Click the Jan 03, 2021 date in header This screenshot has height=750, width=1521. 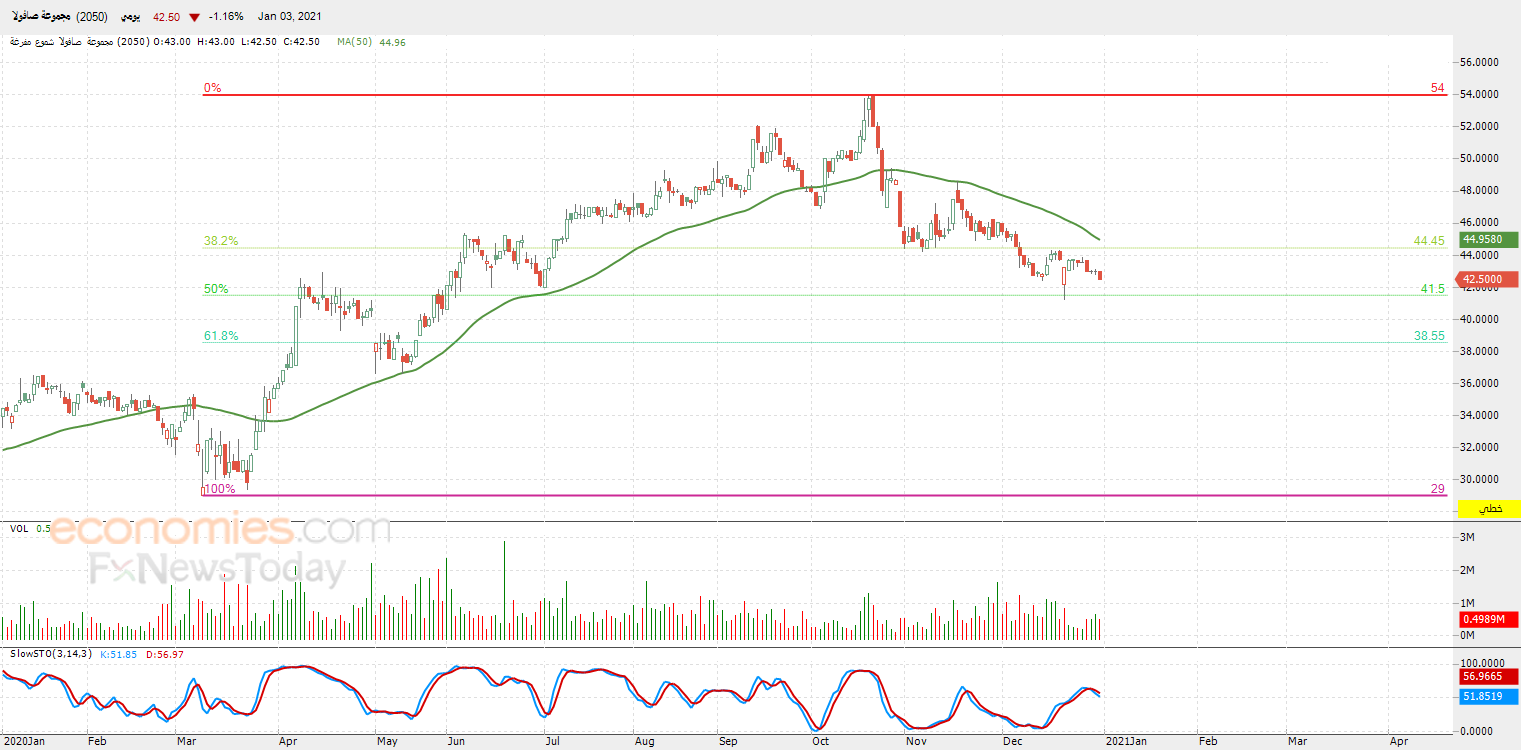pyautogui.click(x=290, y=17)
